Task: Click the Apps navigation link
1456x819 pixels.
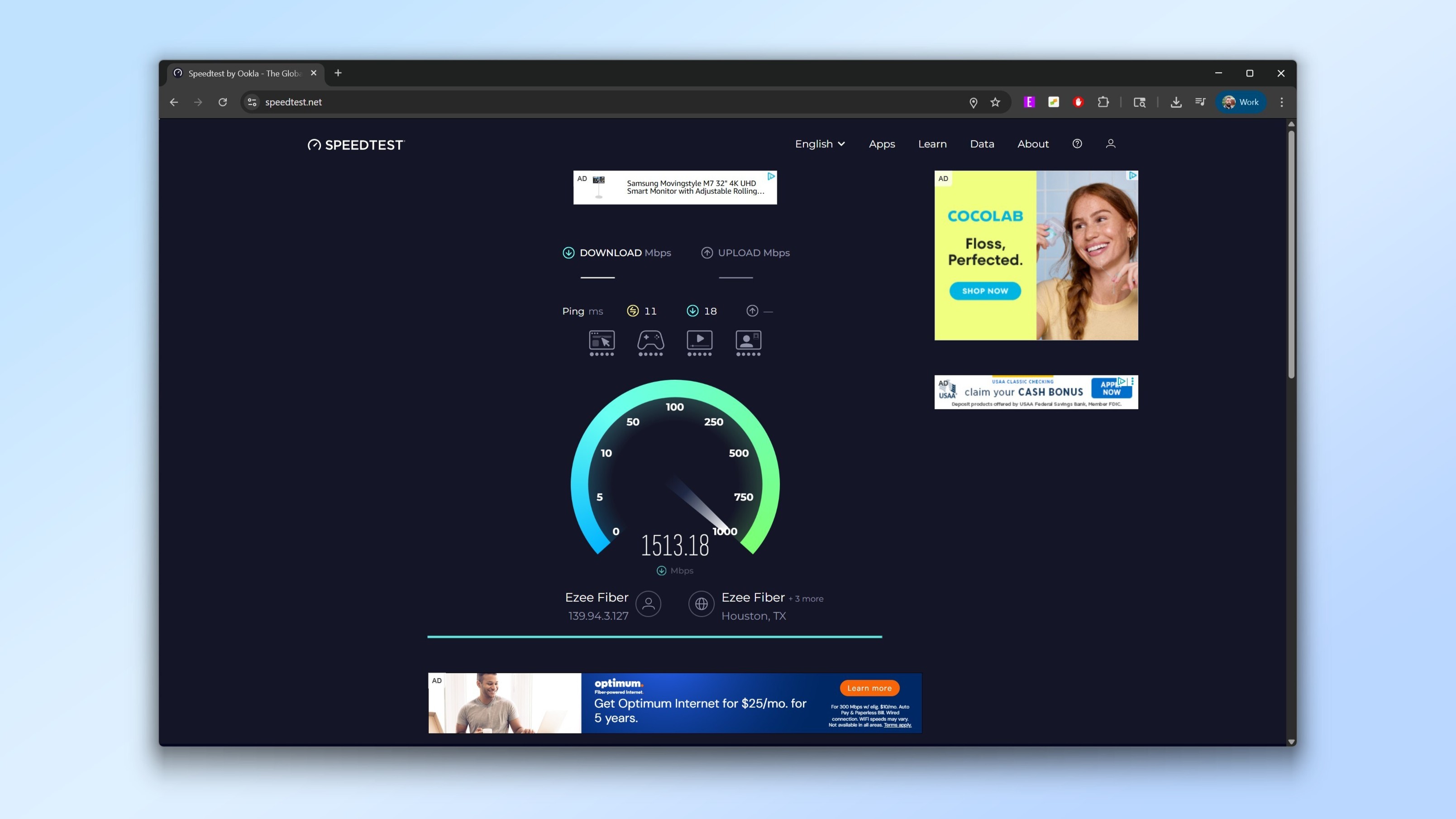Action: click(x=882, y=144)
